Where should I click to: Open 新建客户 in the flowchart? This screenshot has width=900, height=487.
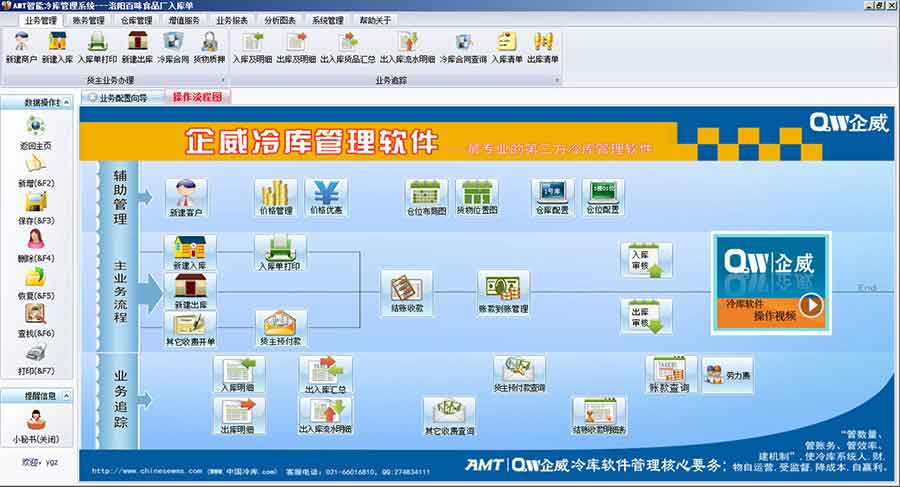click(186, 198)
